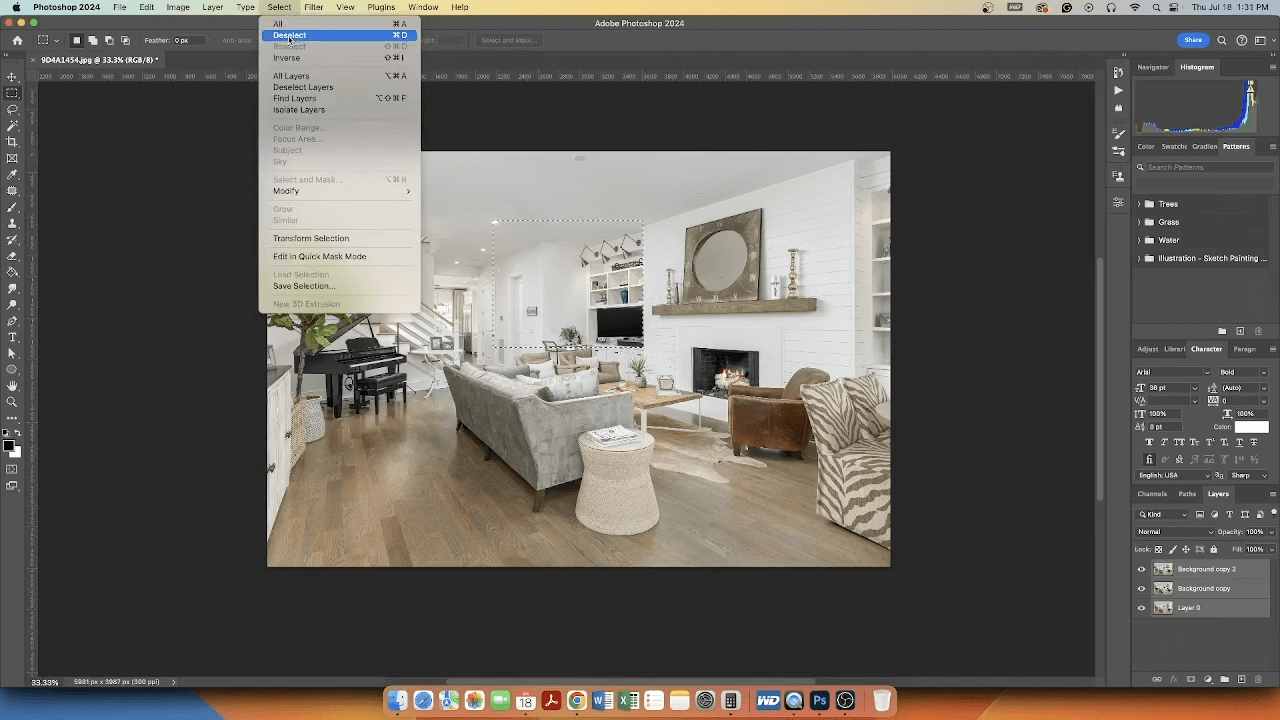The height and width of the screenshot is (720, 1280).
Task: Click the Delete layer trash icon
Action: 1258,679
